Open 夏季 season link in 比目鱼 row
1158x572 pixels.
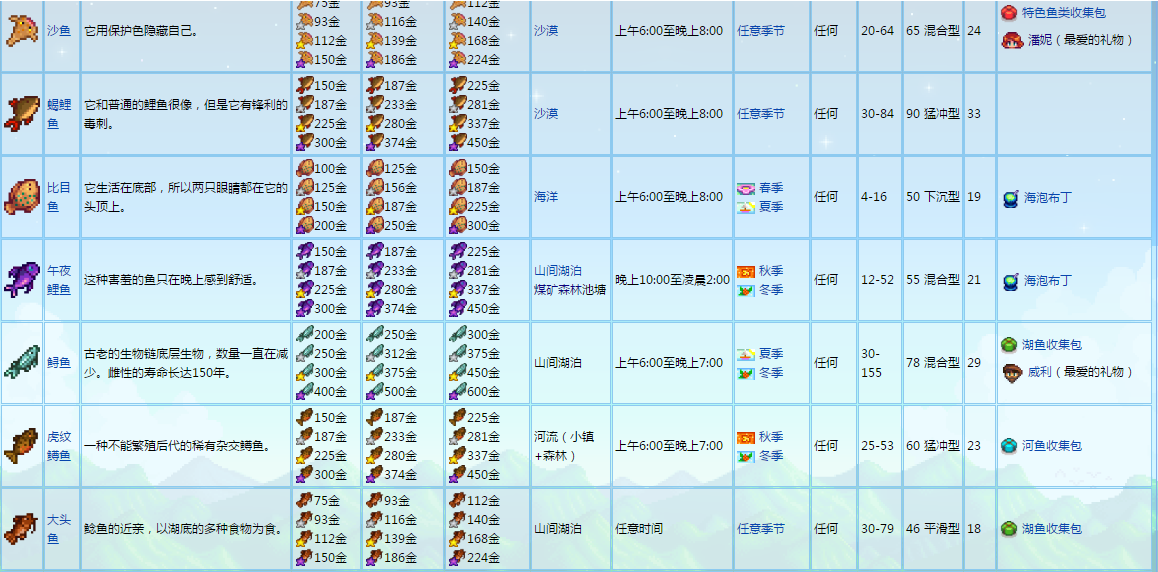coord(771,207)
